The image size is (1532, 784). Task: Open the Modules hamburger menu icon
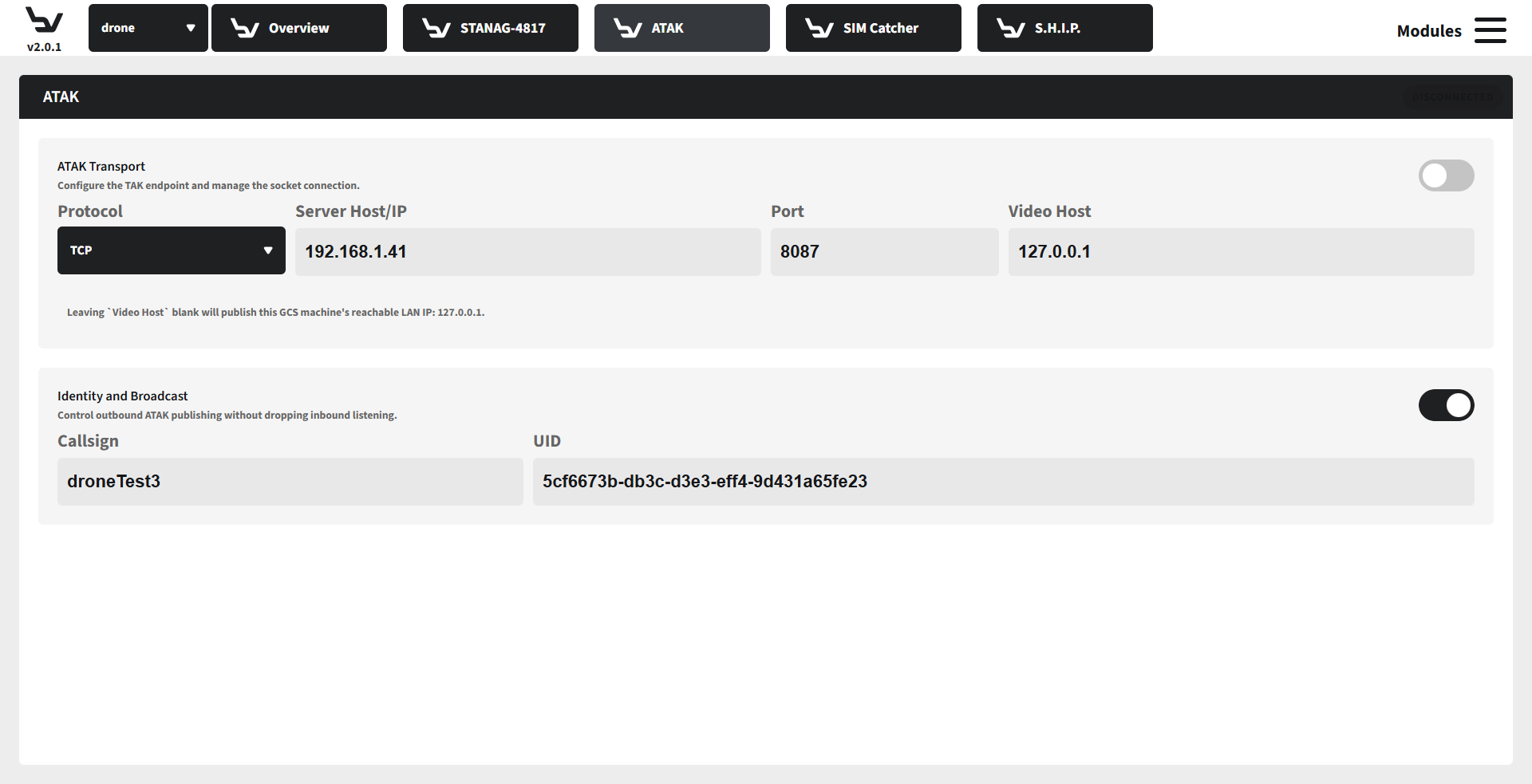[x=1490, y=30]
